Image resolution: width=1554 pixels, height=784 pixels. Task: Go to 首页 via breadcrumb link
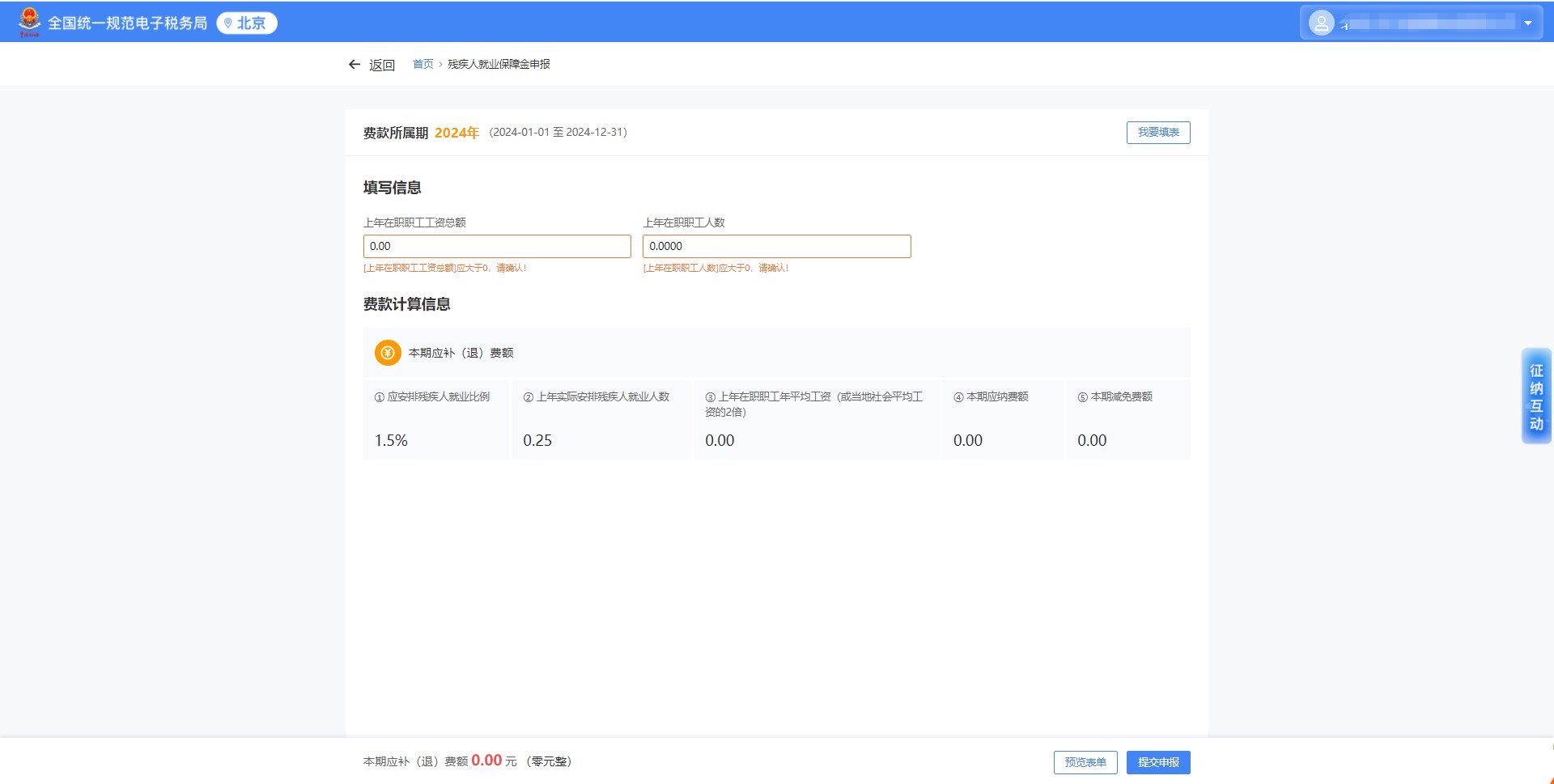pos(422,65)
